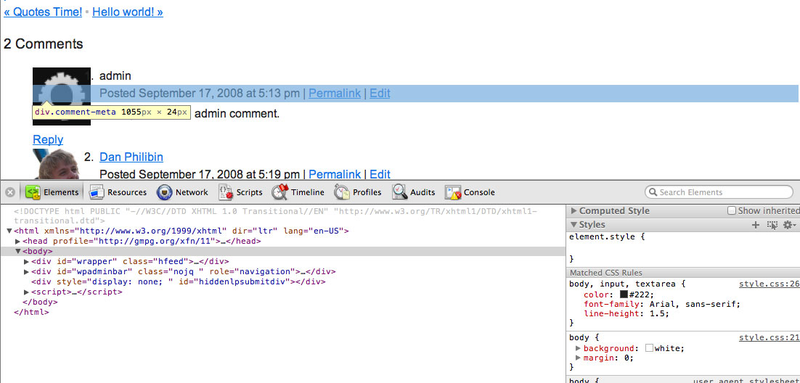This screenshot has width=800, height=383.
Task: Click the #222 color swatch
Action: click(623, 294)
